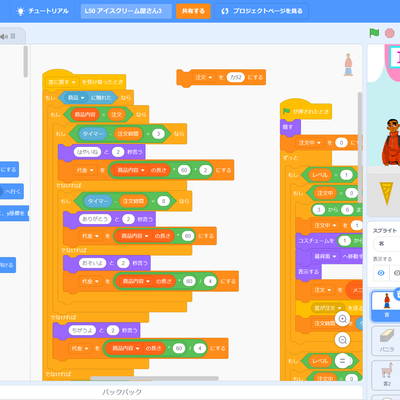Zoom out the code workspace
Viewport: 400px width, 400px height.
[x=342, y=340]
